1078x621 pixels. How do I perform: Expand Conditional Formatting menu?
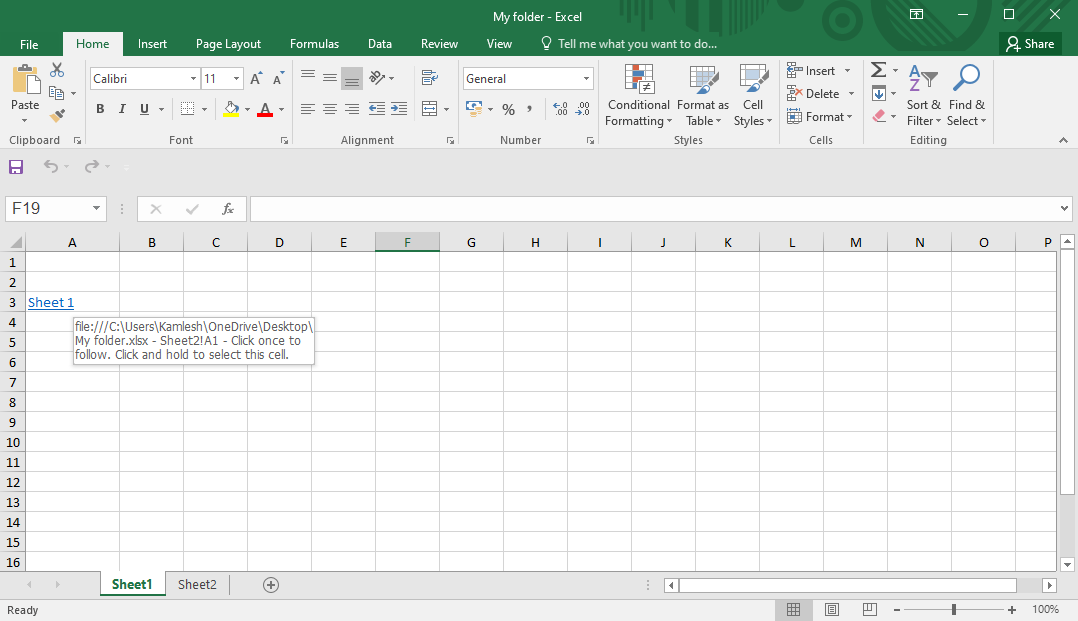point(639,96)
